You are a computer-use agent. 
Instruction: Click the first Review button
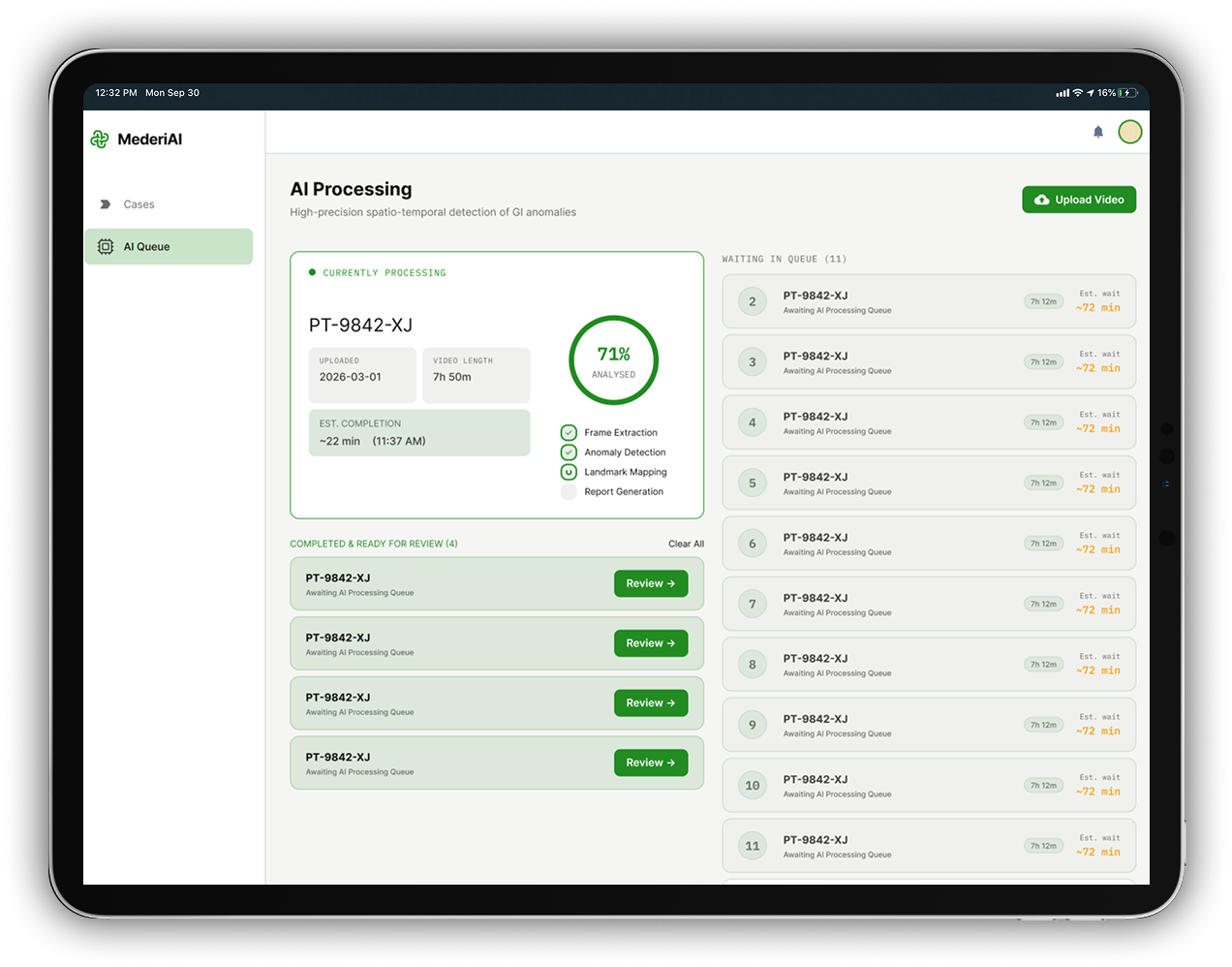pos(651,583)
